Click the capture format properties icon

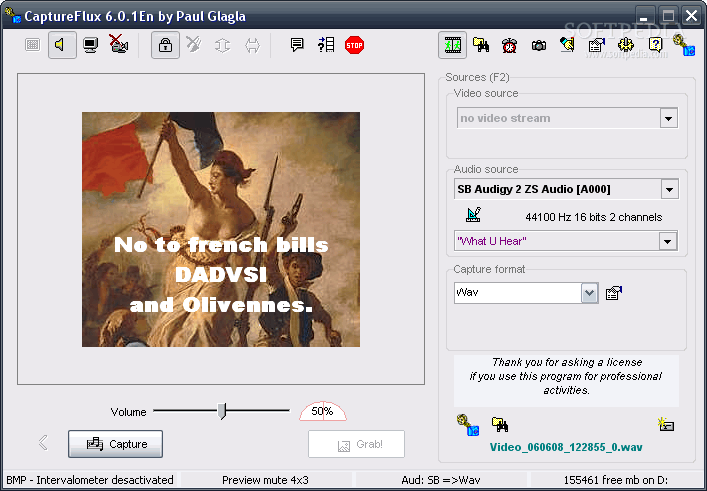click(614, 293)
